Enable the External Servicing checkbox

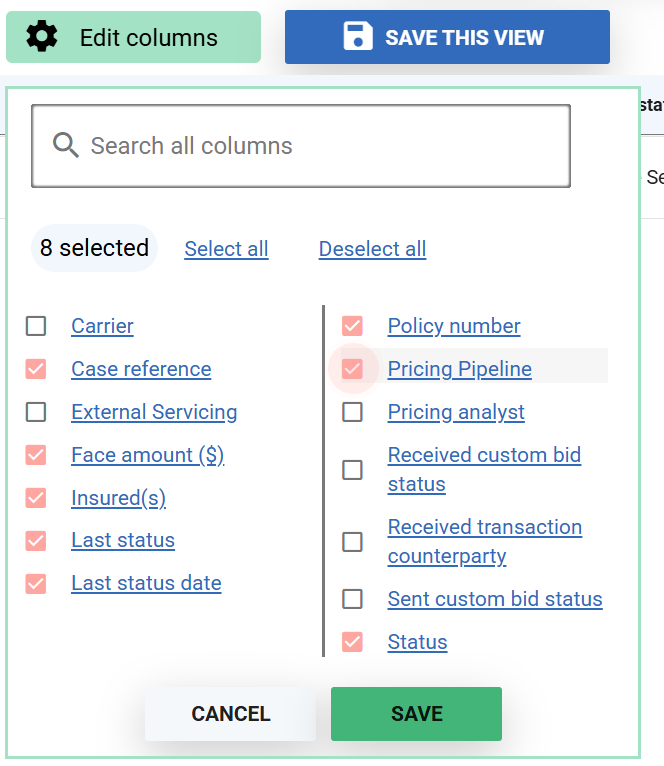point(36,412)
